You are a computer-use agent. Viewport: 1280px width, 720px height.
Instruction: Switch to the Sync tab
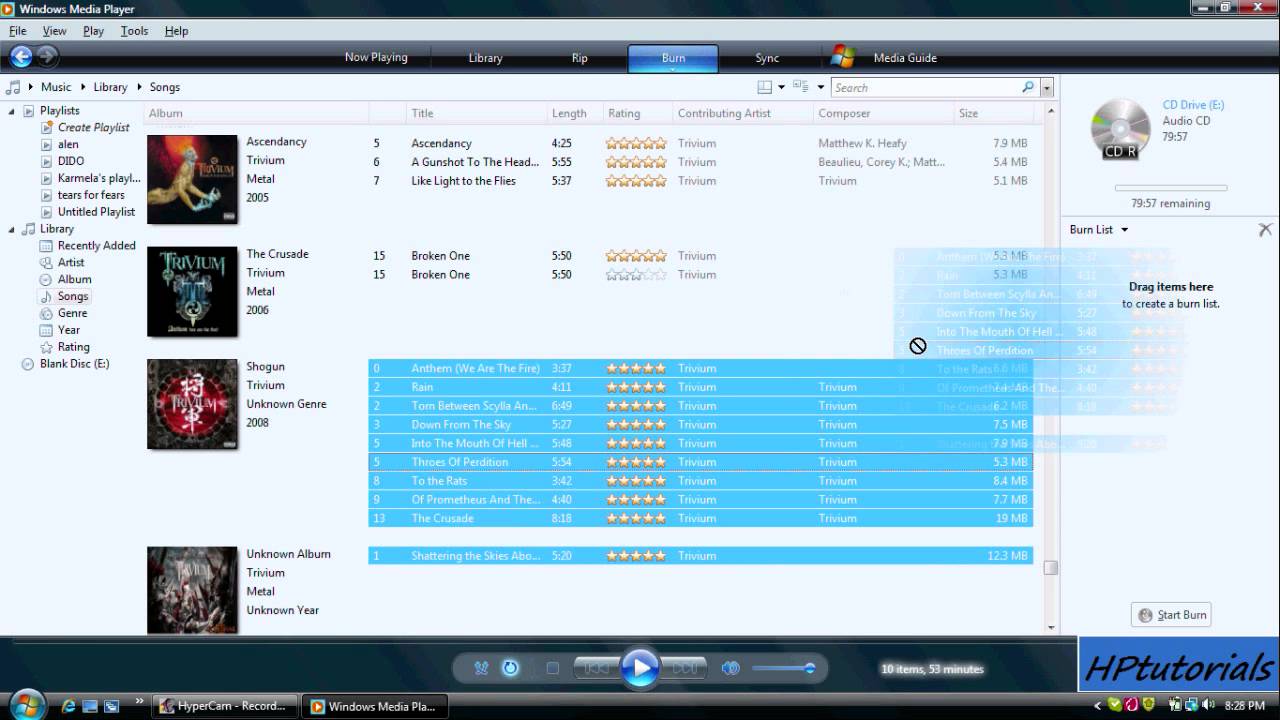767,58
